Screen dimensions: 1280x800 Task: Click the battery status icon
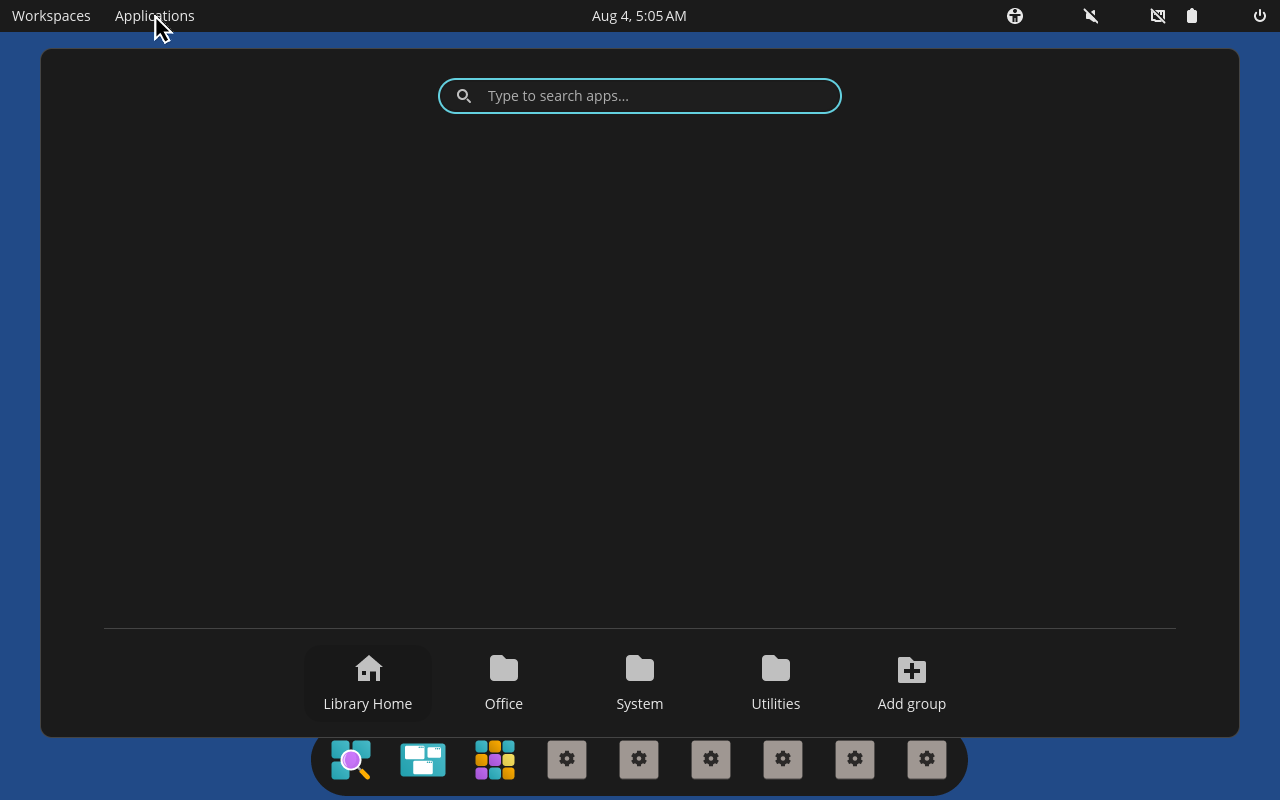pos(1192,16)
